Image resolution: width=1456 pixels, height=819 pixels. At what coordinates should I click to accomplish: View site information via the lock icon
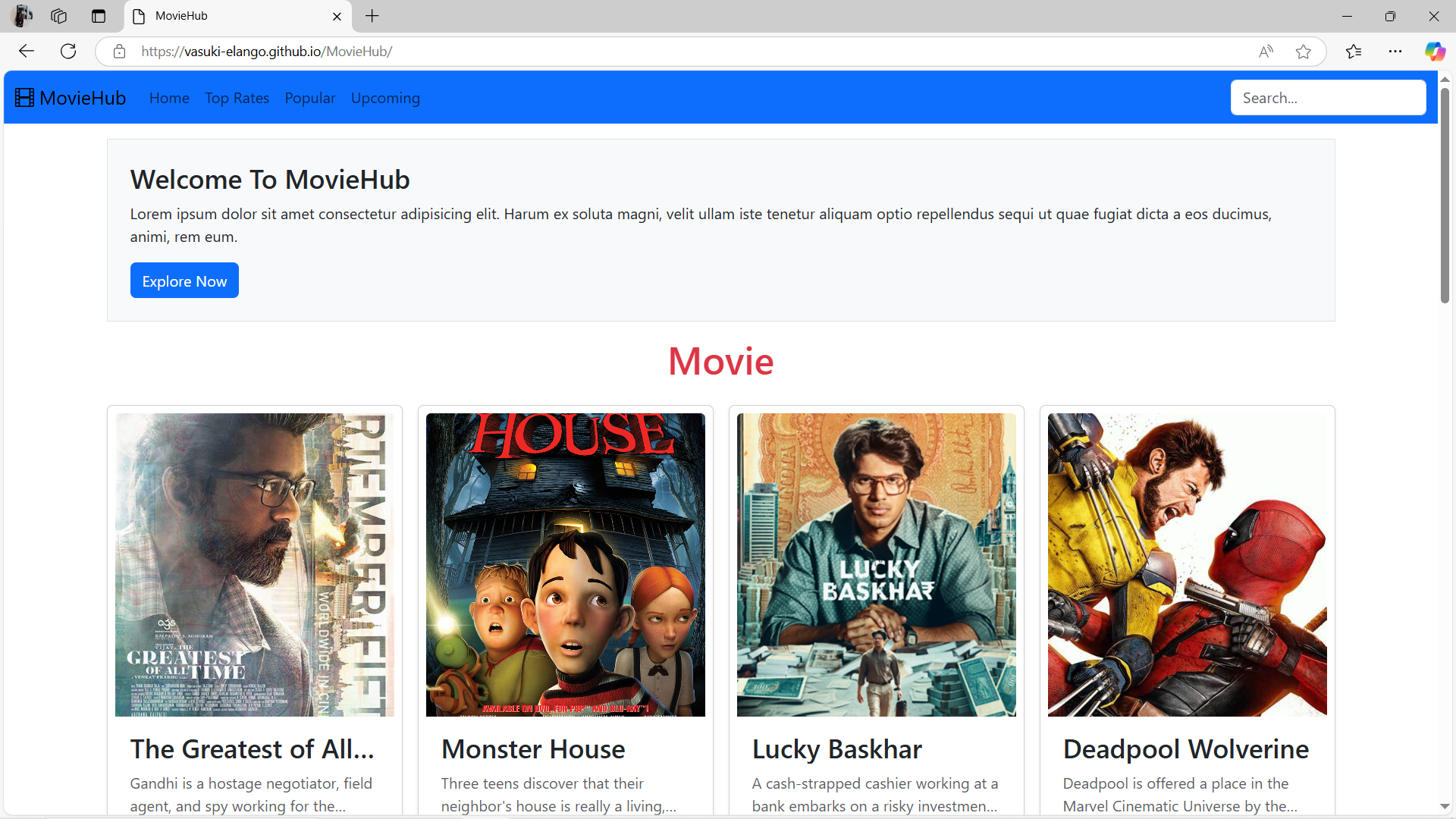[119, 52]
